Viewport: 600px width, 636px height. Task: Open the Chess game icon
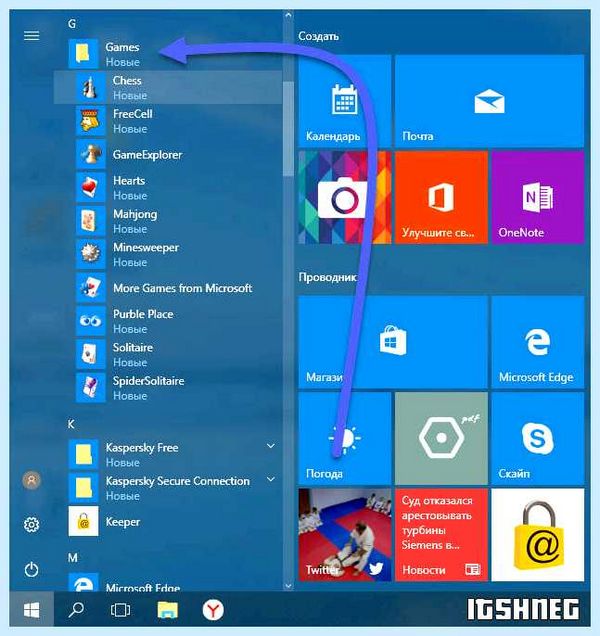90,88
